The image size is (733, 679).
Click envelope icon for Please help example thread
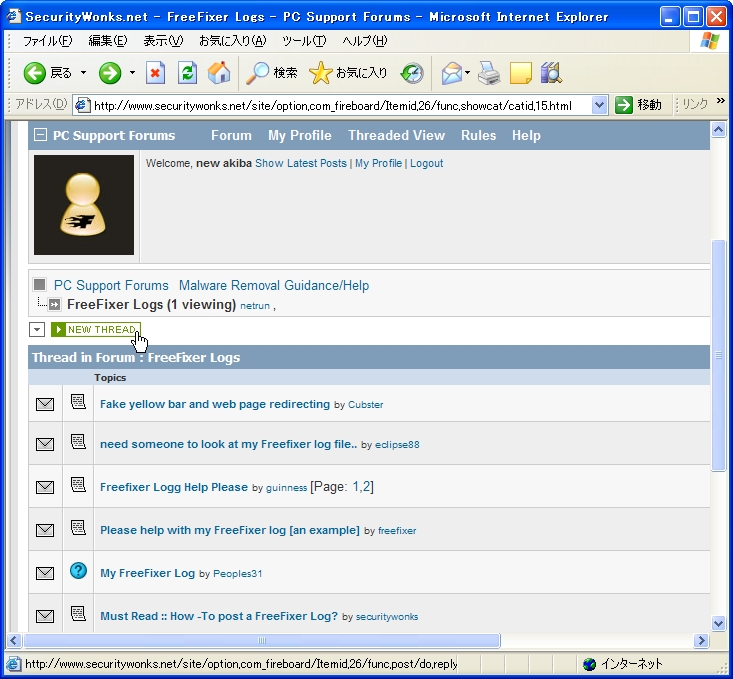(45, 530)
